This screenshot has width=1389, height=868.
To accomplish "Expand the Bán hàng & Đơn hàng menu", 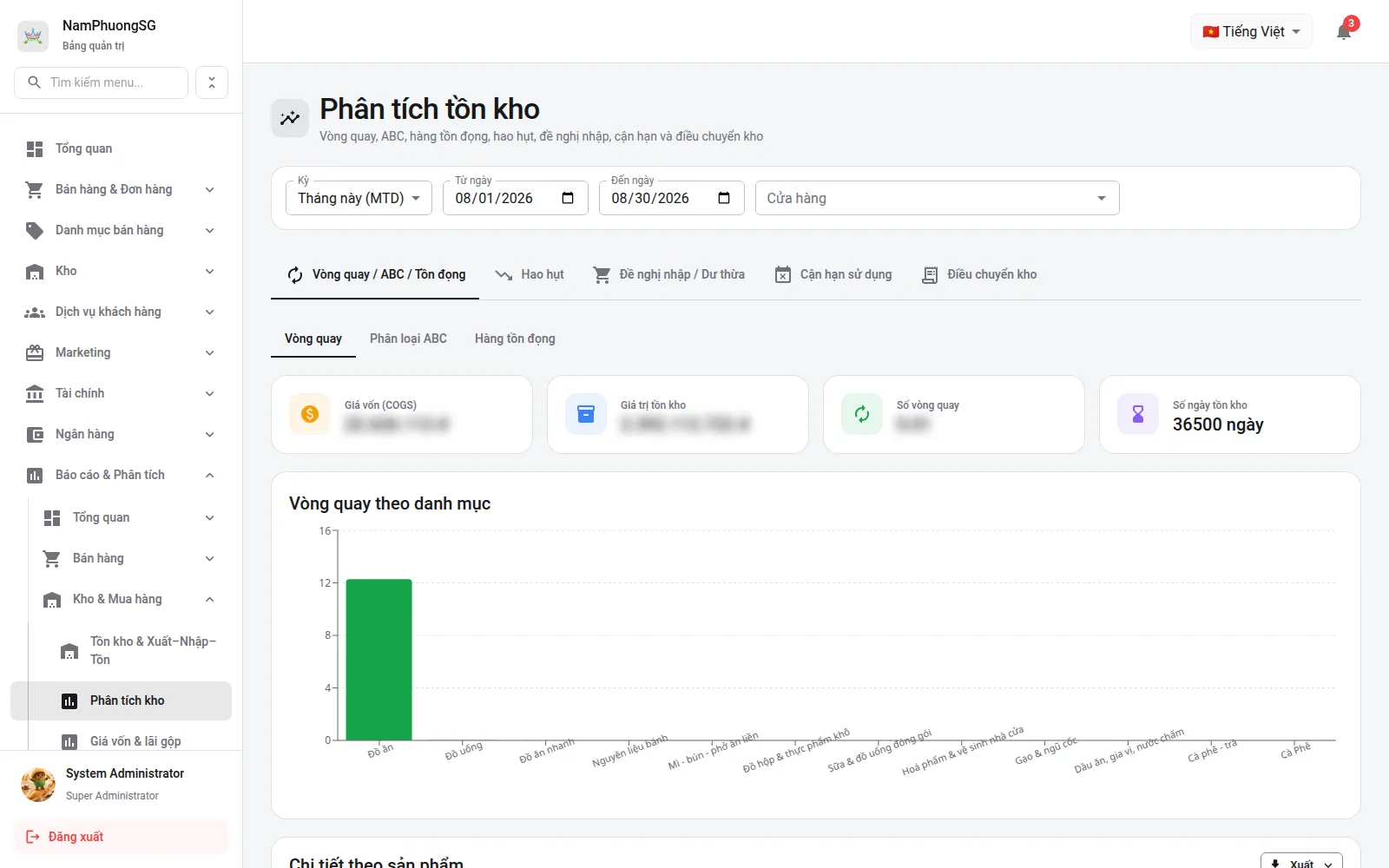I will (121, 189).
